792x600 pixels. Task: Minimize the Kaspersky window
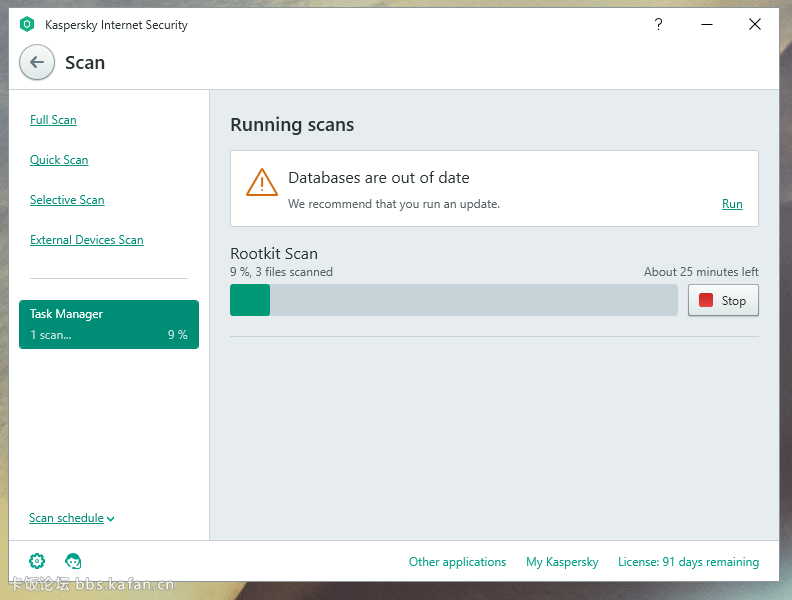point(707,24)
